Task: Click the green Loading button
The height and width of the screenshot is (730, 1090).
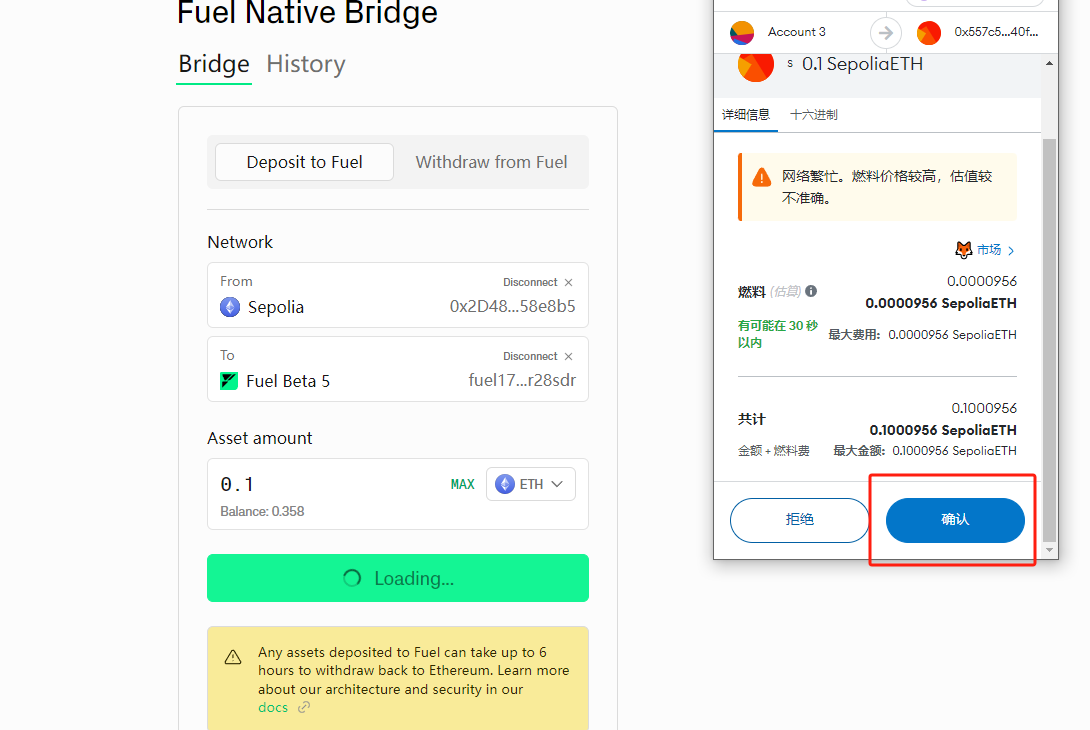Action: [398, 578]
